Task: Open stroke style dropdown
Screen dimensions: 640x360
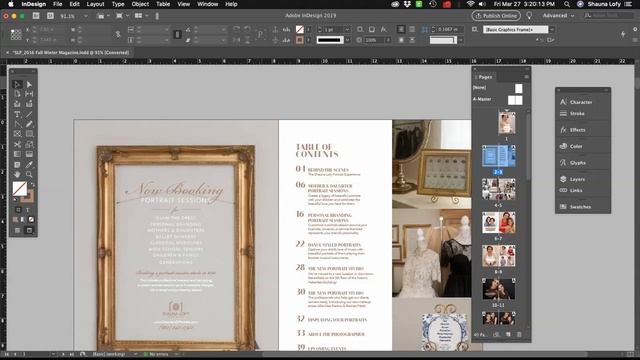Action: pos(347,40)
